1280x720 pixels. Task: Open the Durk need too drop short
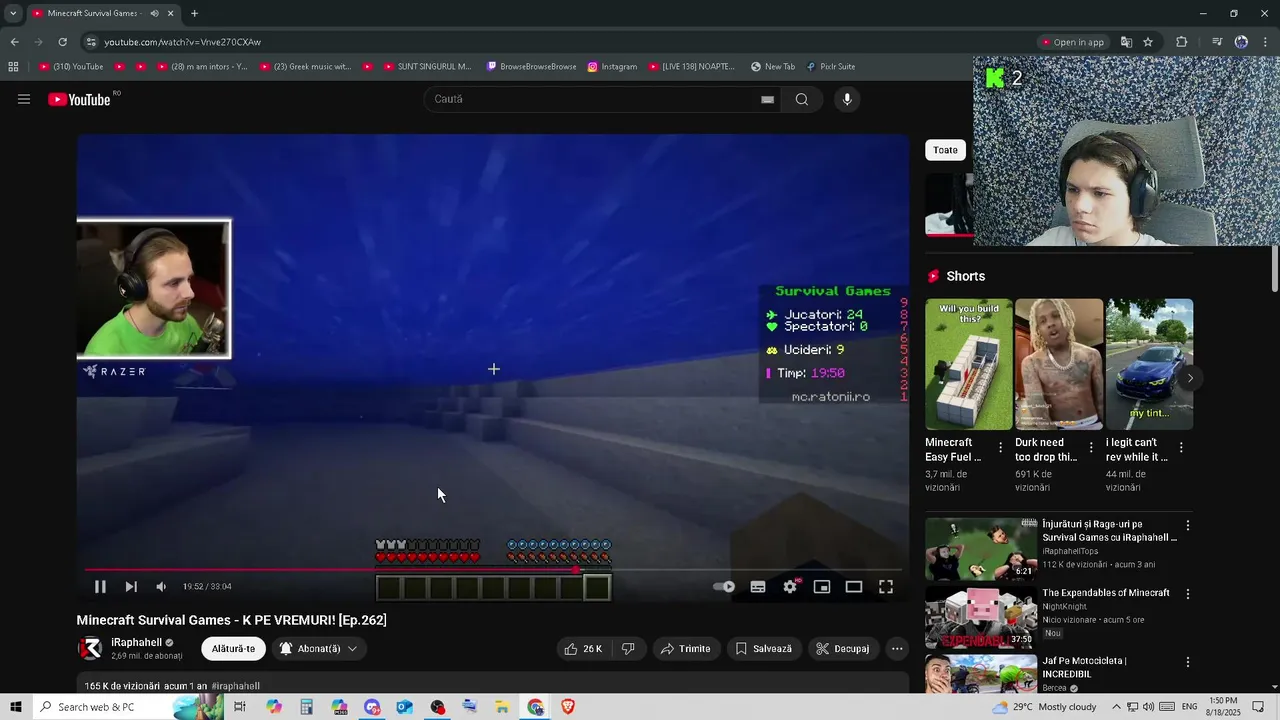click(1059, 364)
